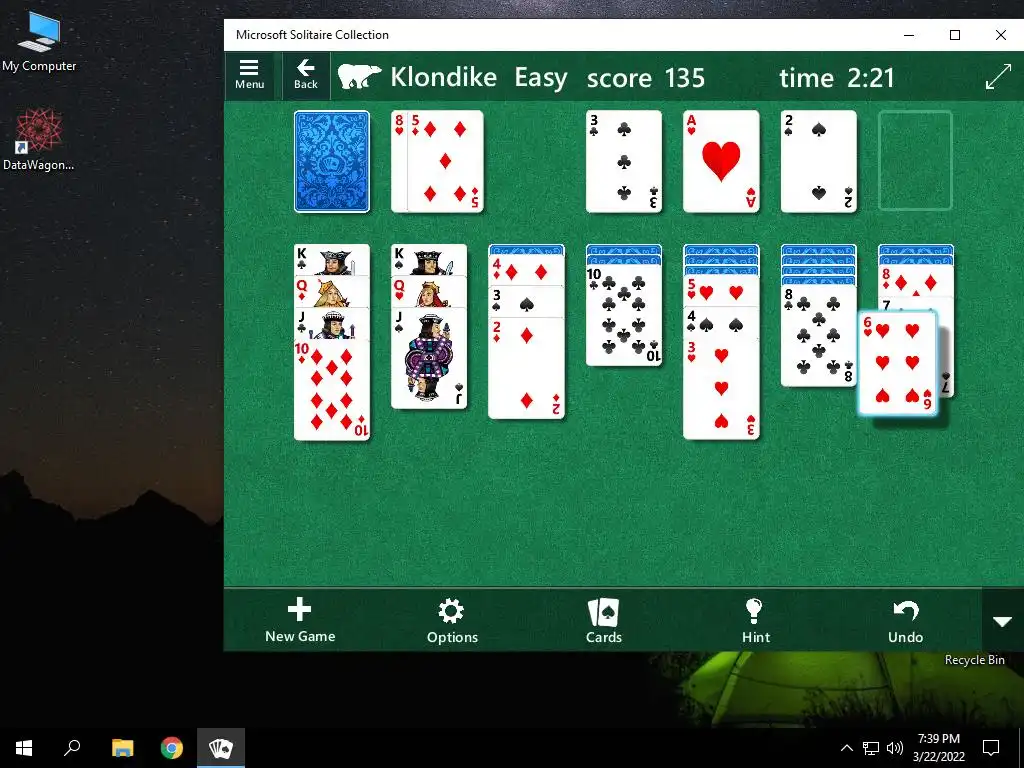
Task: Select the 5 of hearts card
Action: coord(721,292)
